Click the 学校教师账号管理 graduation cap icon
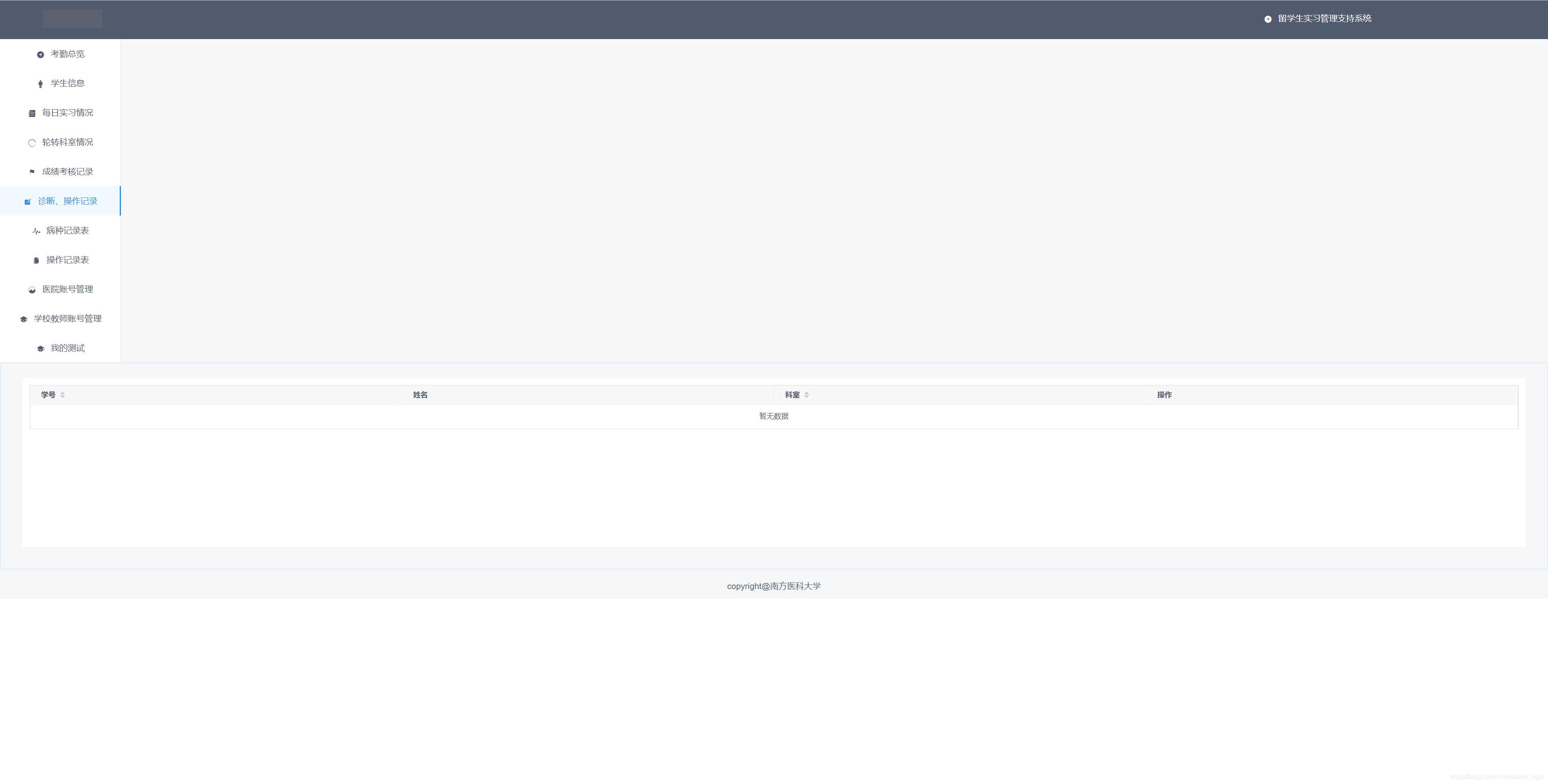Viewport: 1548px width, 784px height. pyautogui.click(x=23, y=319)
